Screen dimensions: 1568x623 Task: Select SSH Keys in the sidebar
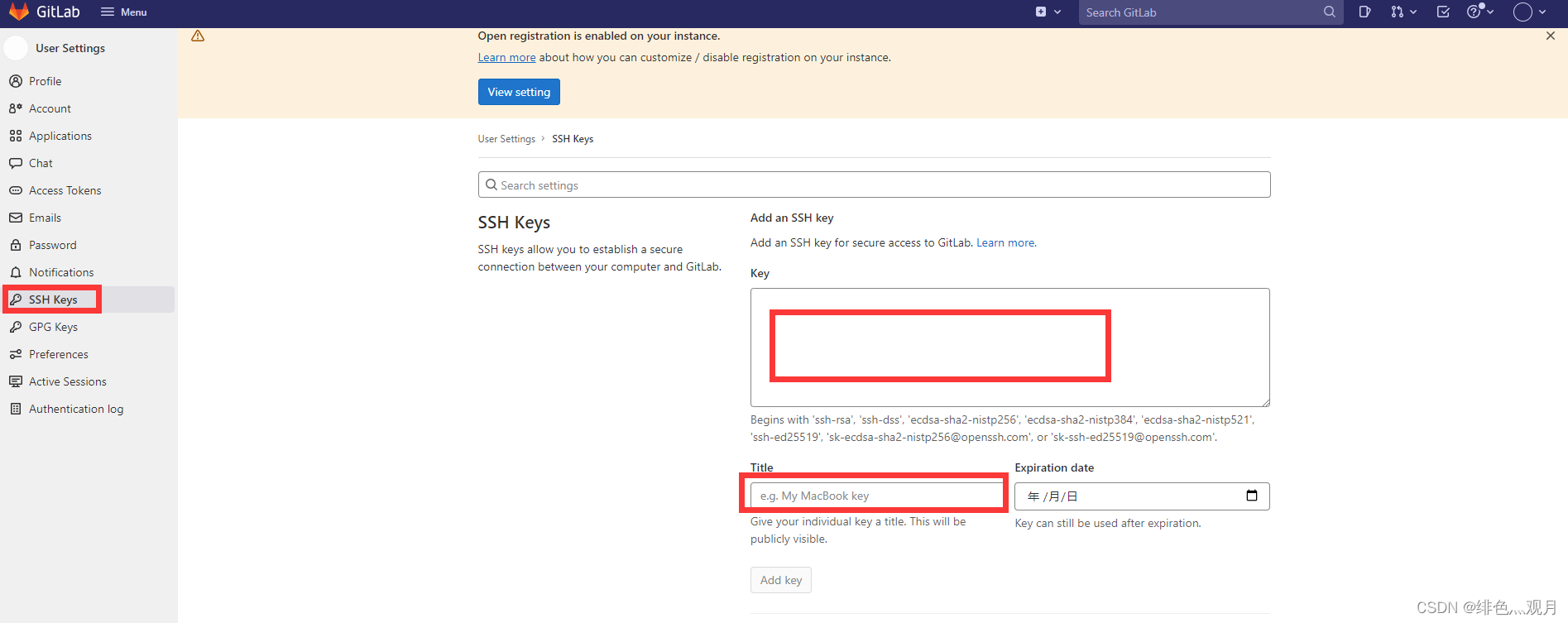(x=89, y=300)
